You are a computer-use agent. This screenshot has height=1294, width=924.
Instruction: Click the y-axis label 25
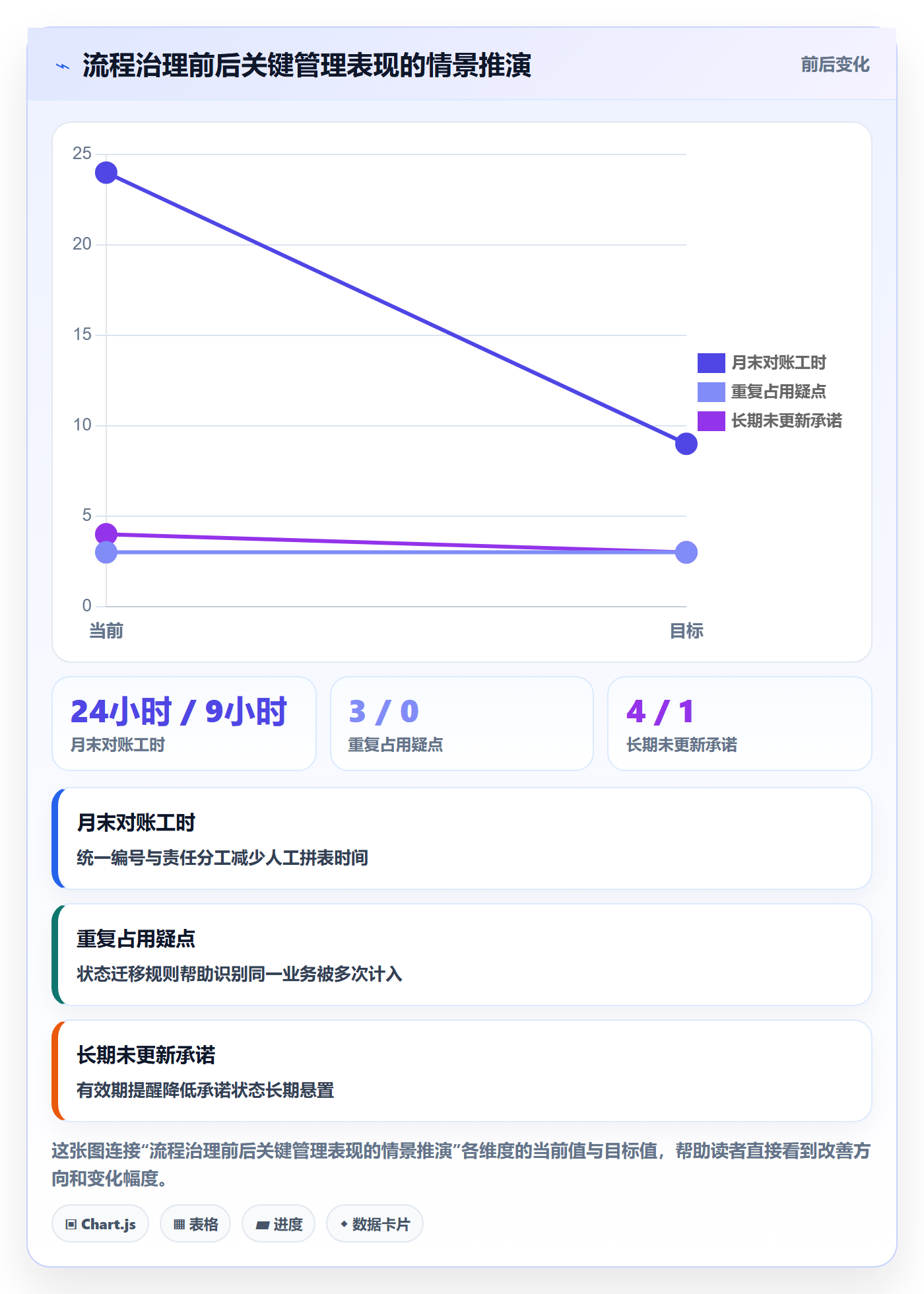tap(82, 154)
